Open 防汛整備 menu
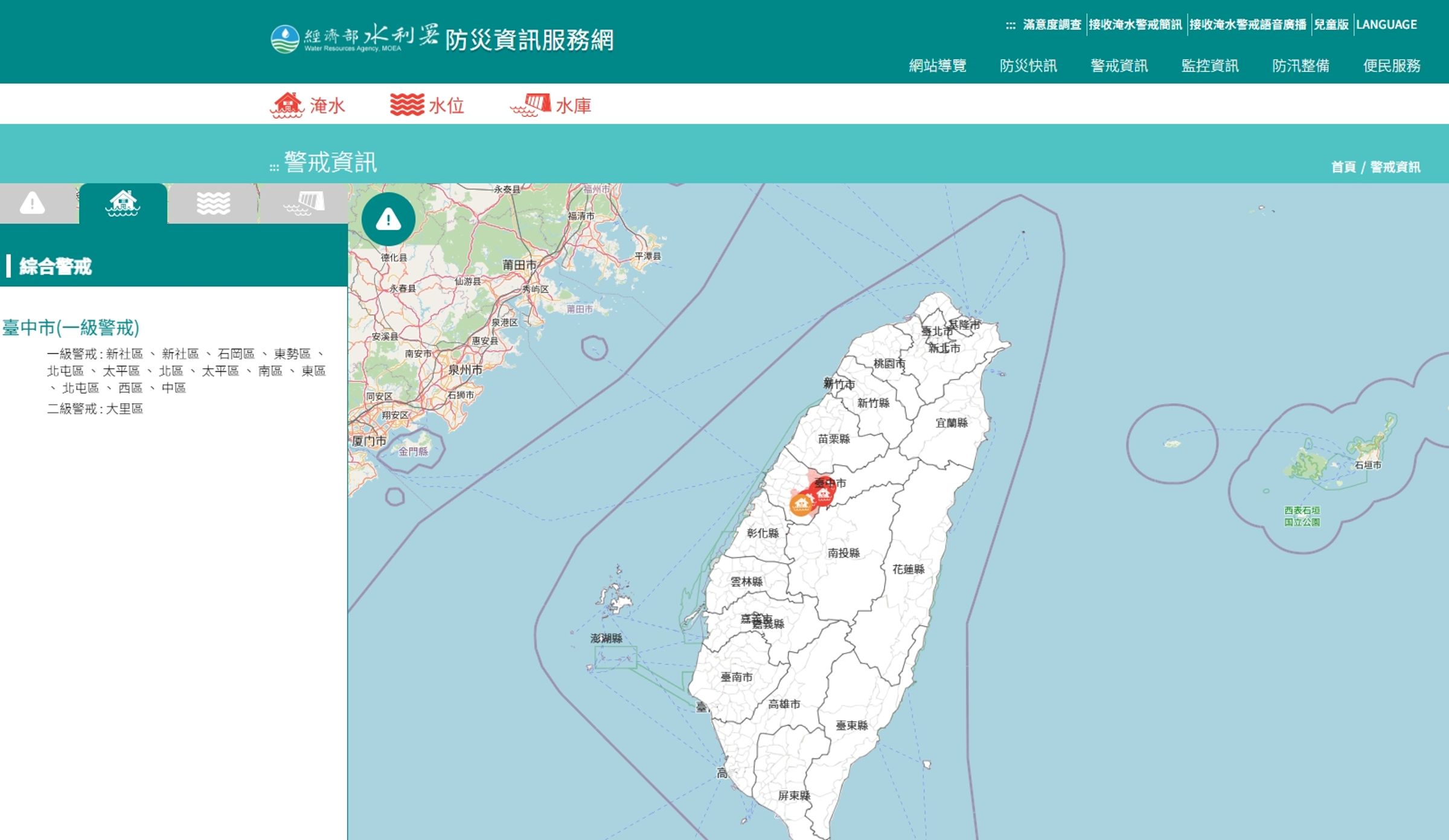 pyautogui.click(x=1301, y=66)
